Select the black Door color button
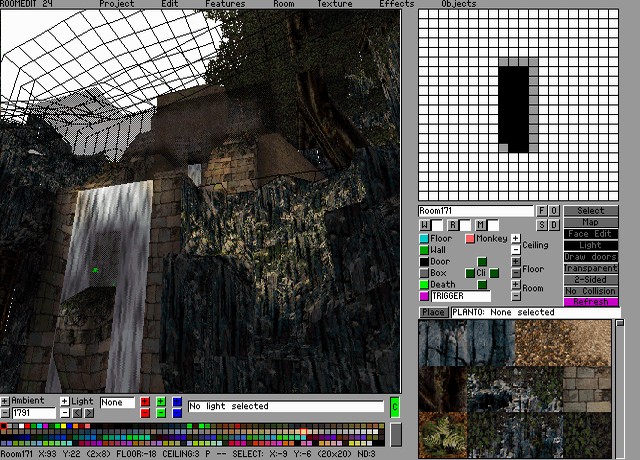This screenshot has width=640, height=460. point(424,262)
